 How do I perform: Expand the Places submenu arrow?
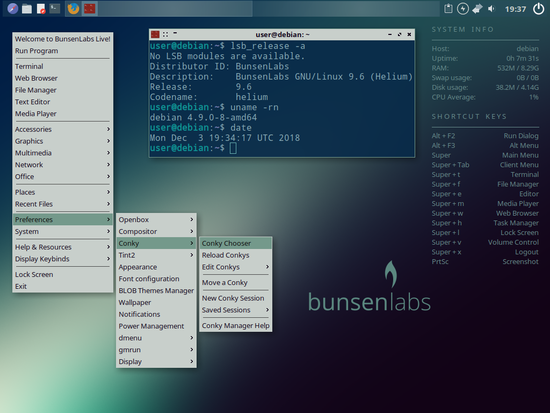108,192
